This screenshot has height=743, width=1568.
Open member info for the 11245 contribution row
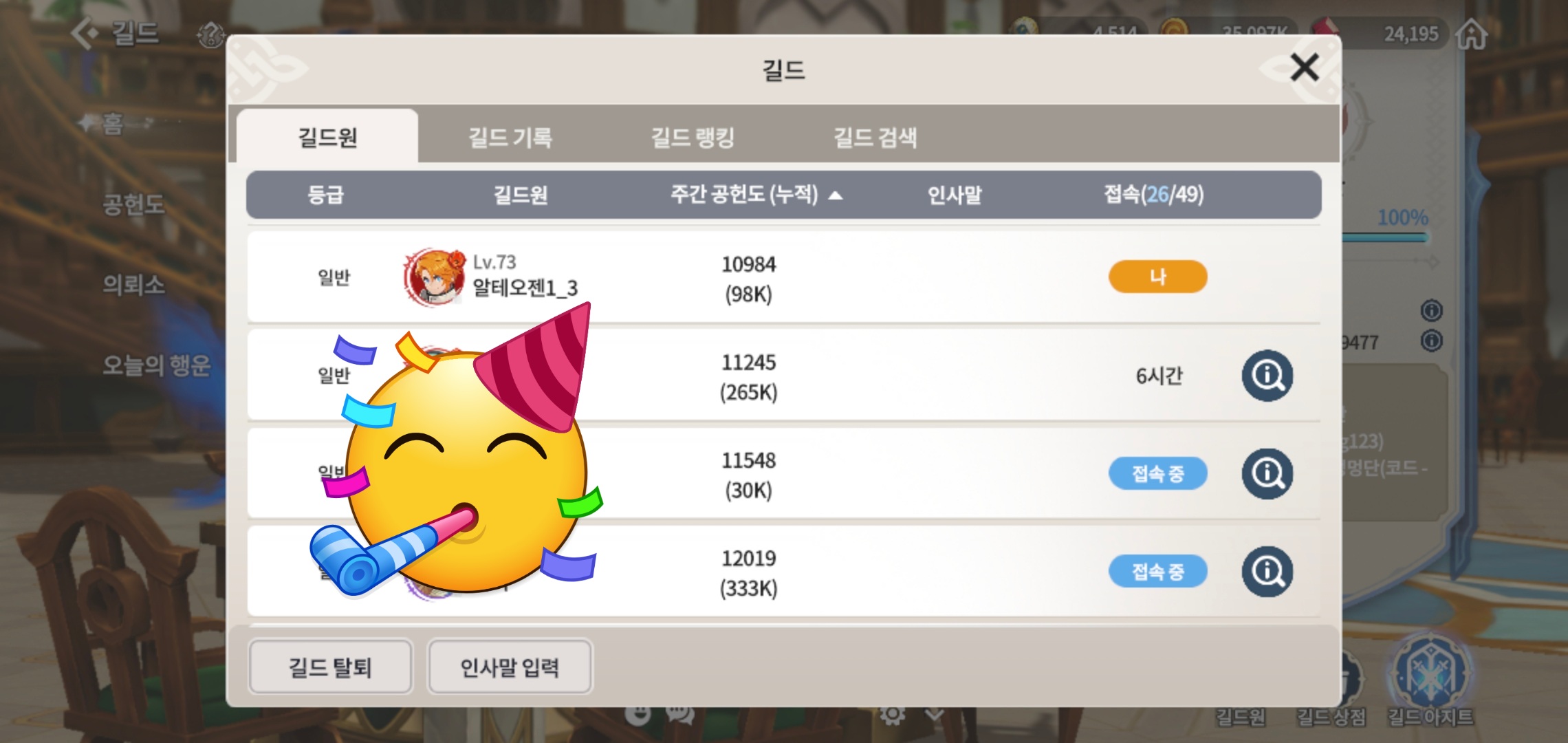(x=1267, y=376)
